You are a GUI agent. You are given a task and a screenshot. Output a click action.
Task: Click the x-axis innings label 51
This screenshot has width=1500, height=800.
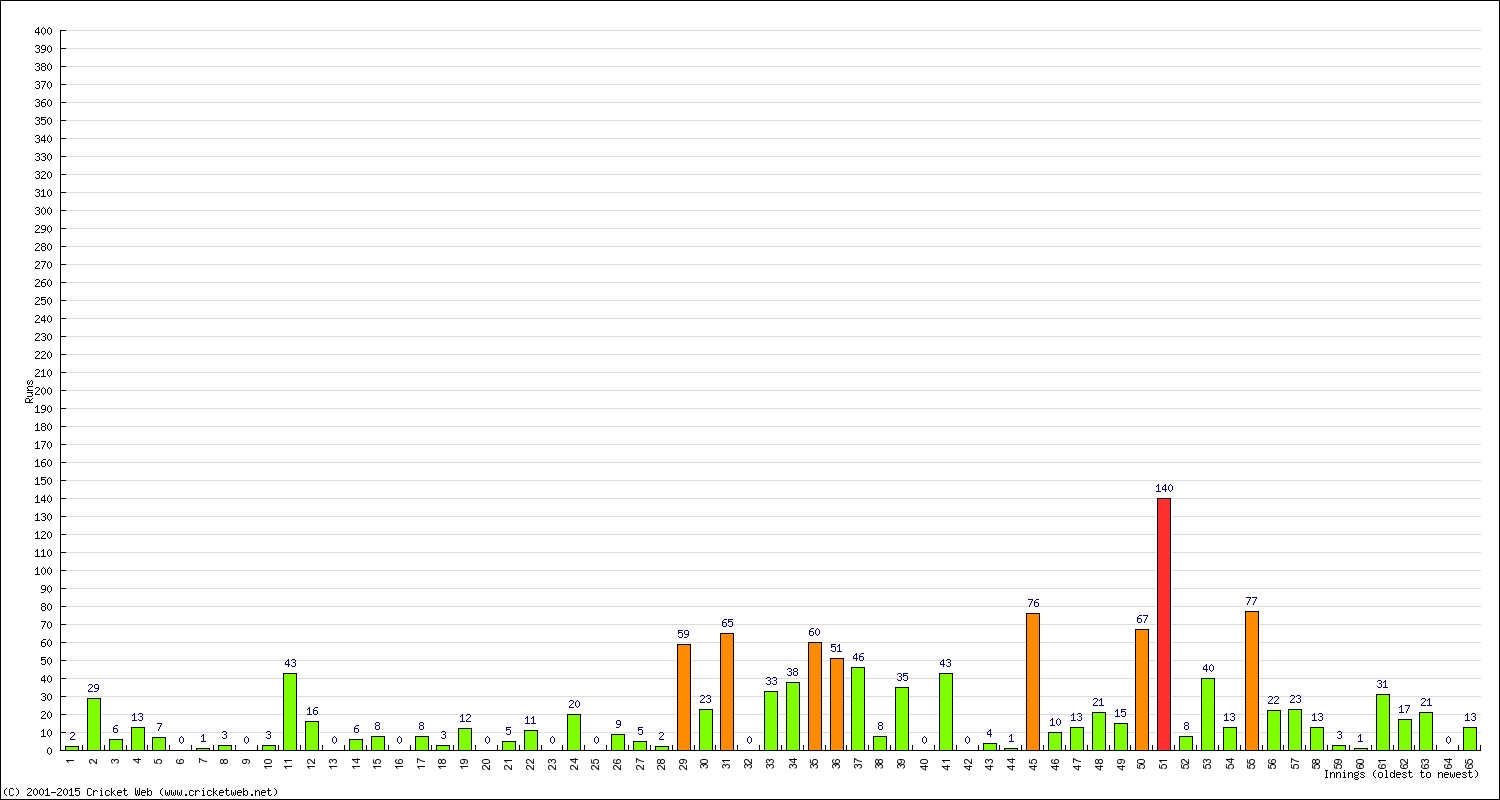tap(1164, 763)
